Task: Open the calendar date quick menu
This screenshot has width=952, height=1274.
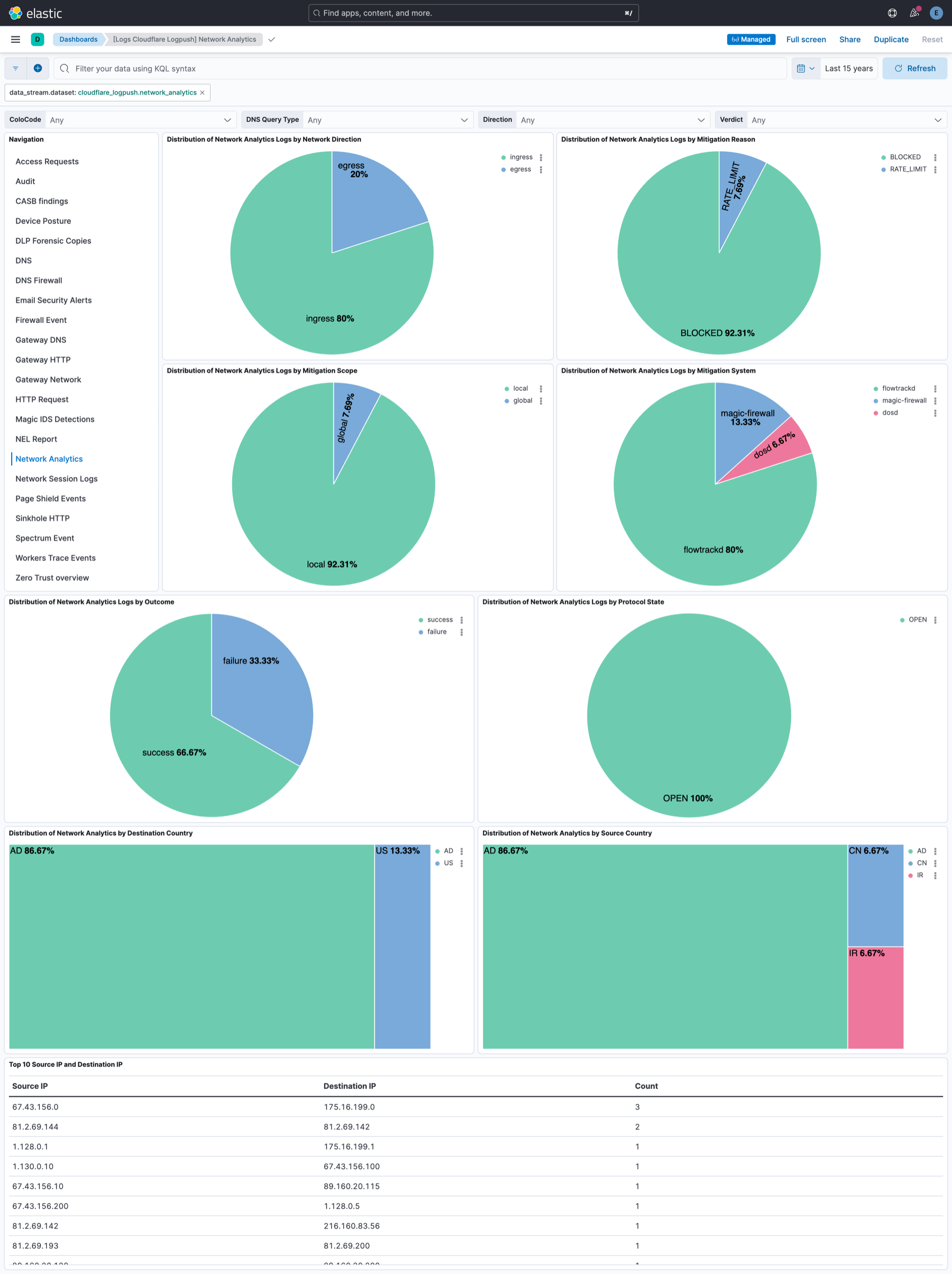Action: tap(805, 68)
